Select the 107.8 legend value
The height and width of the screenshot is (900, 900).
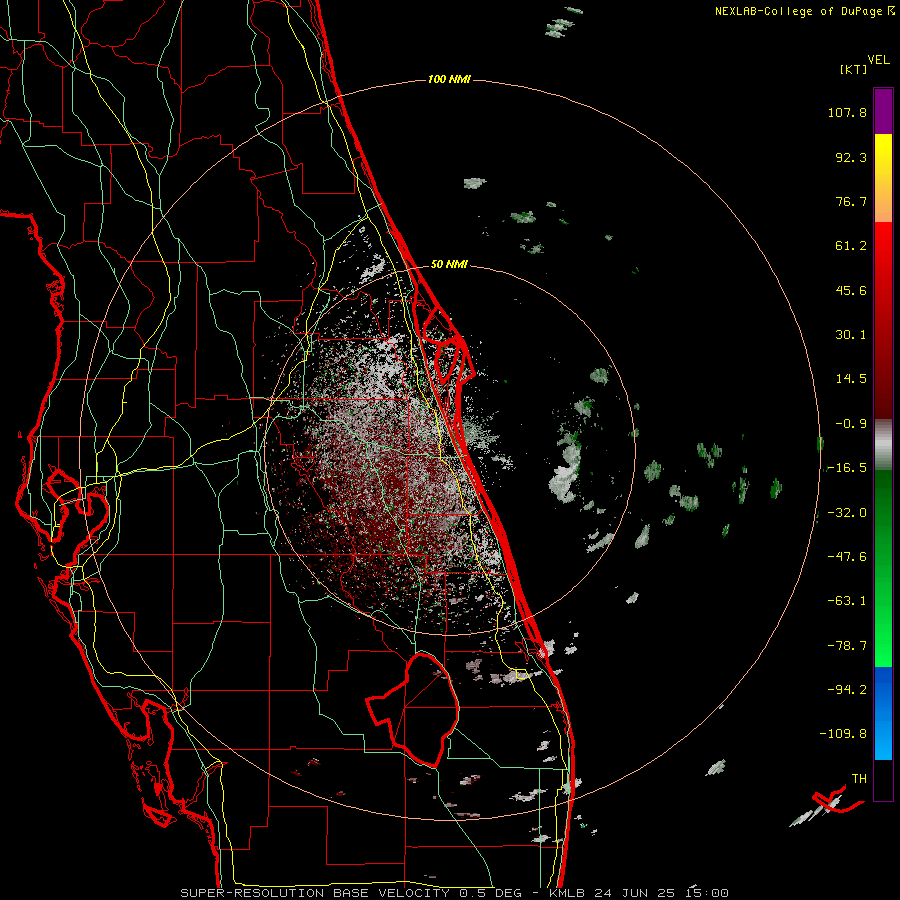[847, 112]
